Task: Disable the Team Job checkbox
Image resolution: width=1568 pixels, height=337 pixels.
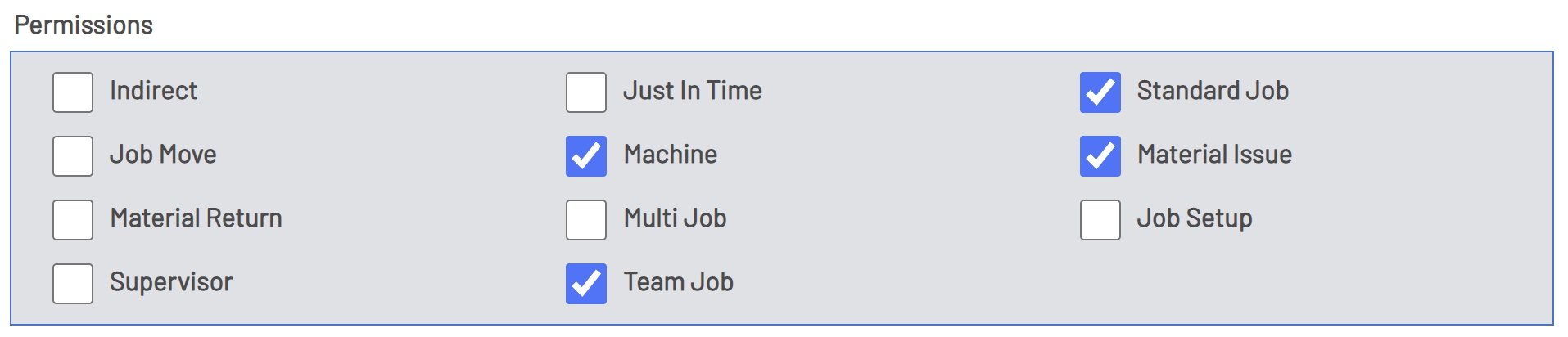Action: click(586, 284)
